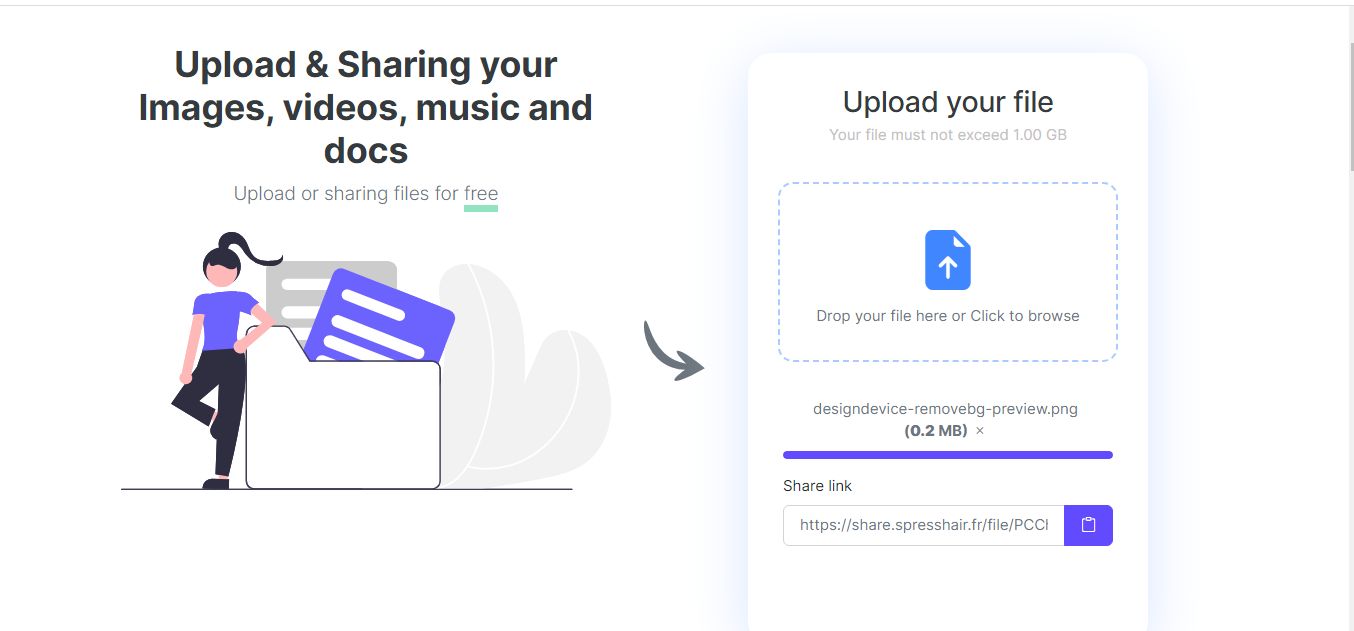
Task: Click the 'Share link' label
Action: pos(817,486)
